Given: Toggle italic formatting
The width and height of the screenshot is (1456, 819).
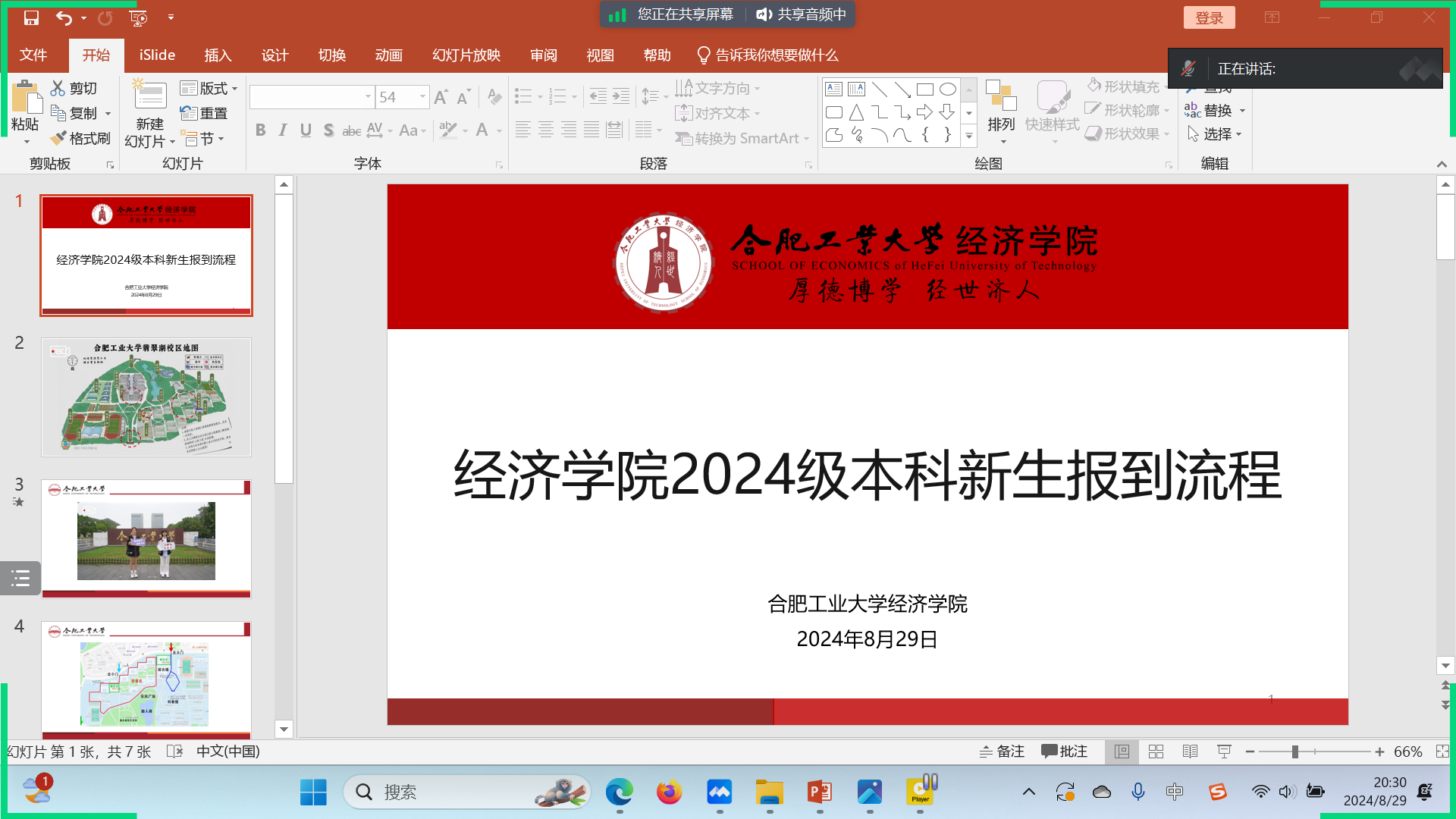Looking at the screenshot, I should 283,130.
